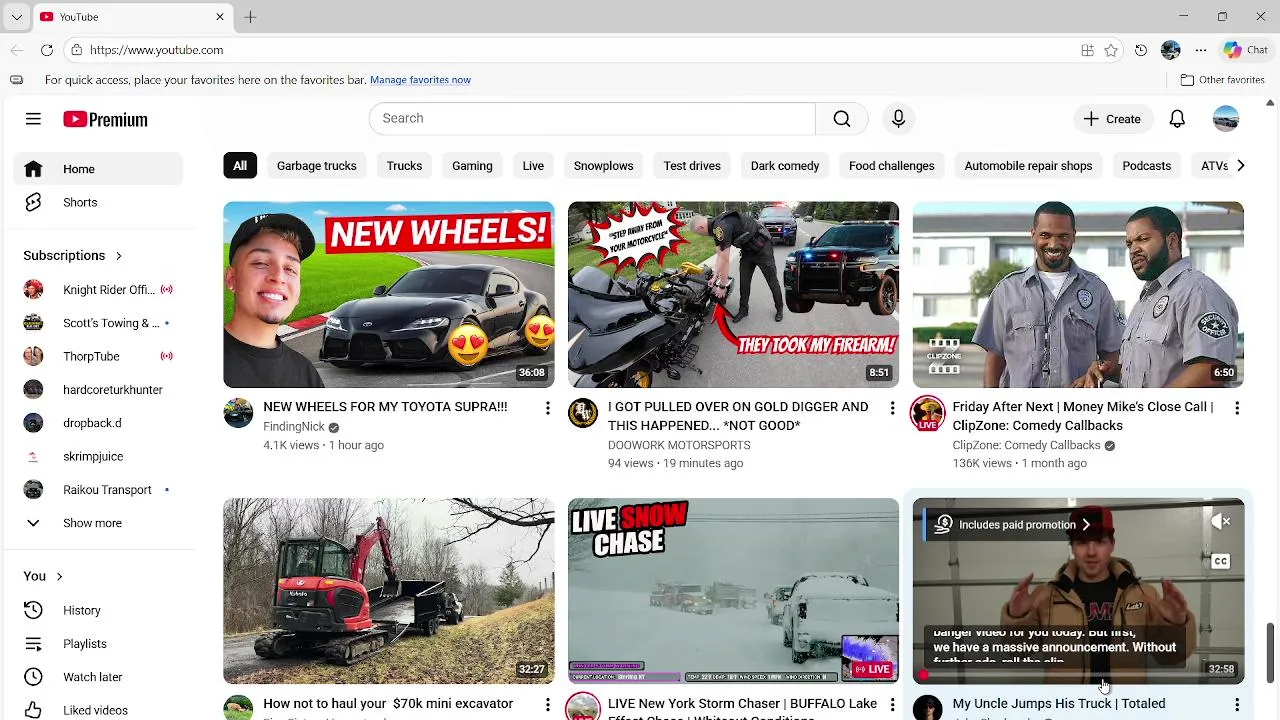Select the Food challenges chip
Viewport: 1280px width, 720px height.
click(892, 166)
